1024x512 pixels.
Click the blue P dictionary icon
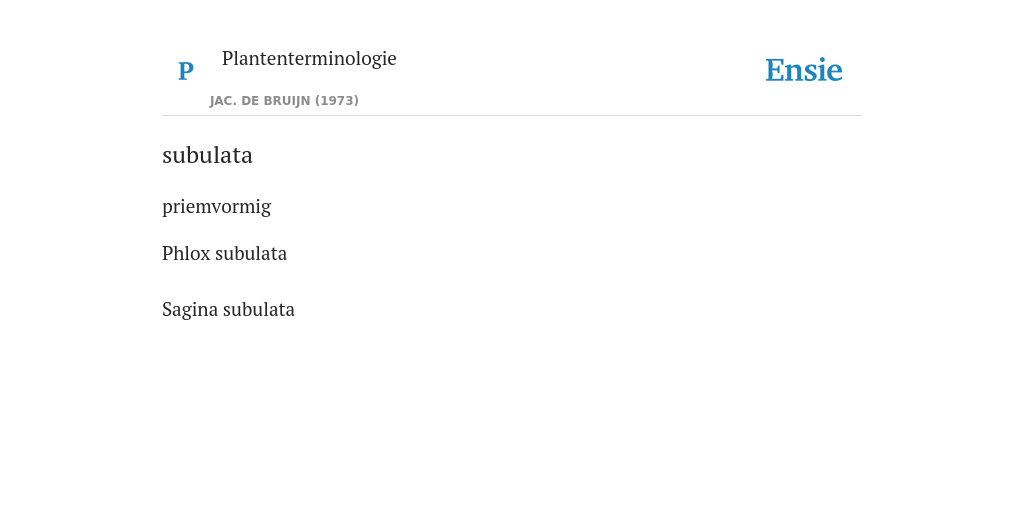tap(185, 71)
